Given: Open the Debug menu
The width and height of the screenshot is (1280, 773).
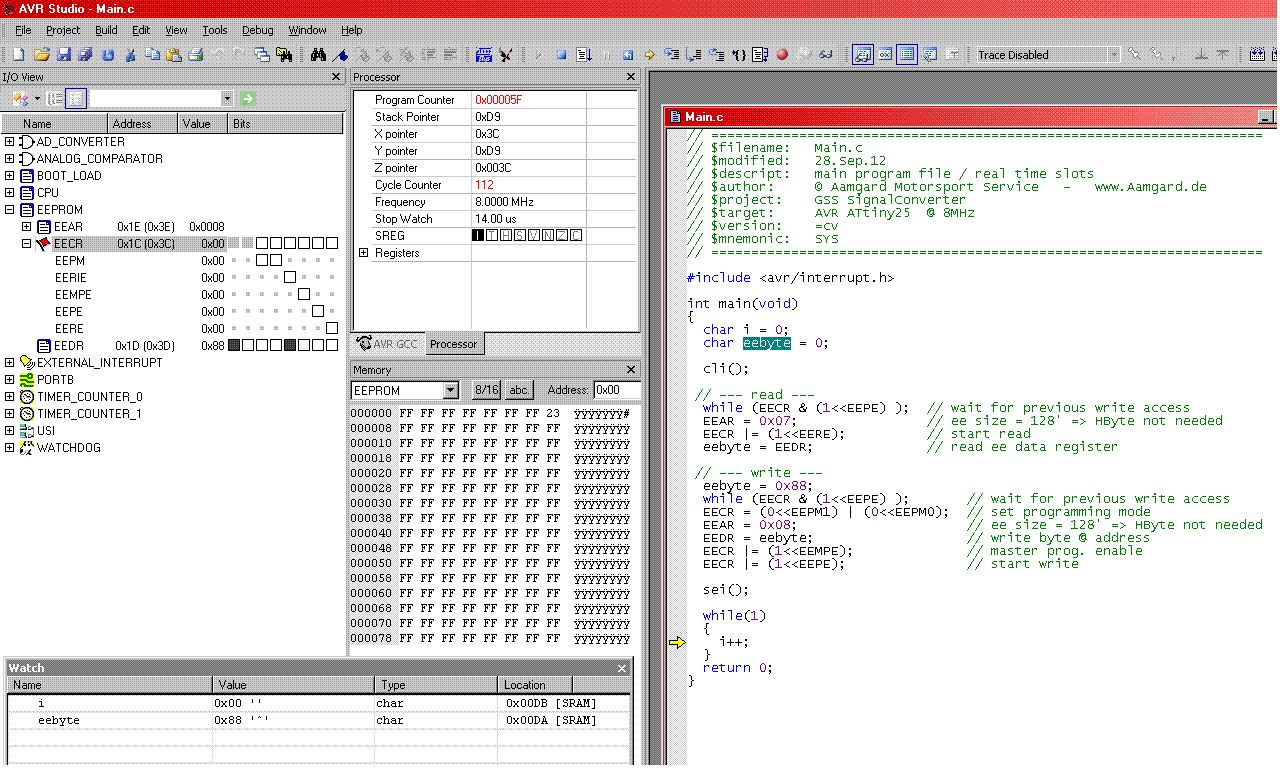Looking at the screenshot, I should pyautogui.click(x=257, y=30).
